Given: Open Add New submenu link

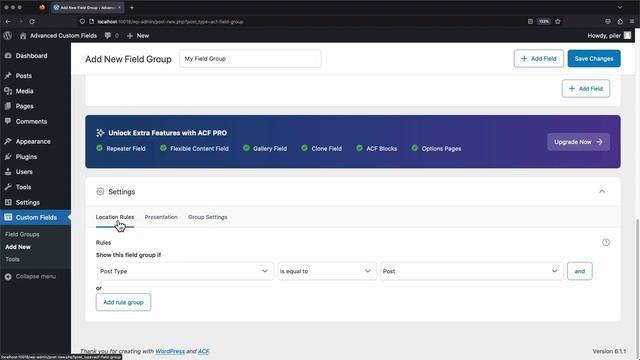Looking at the screenshot, I should 18,247.
